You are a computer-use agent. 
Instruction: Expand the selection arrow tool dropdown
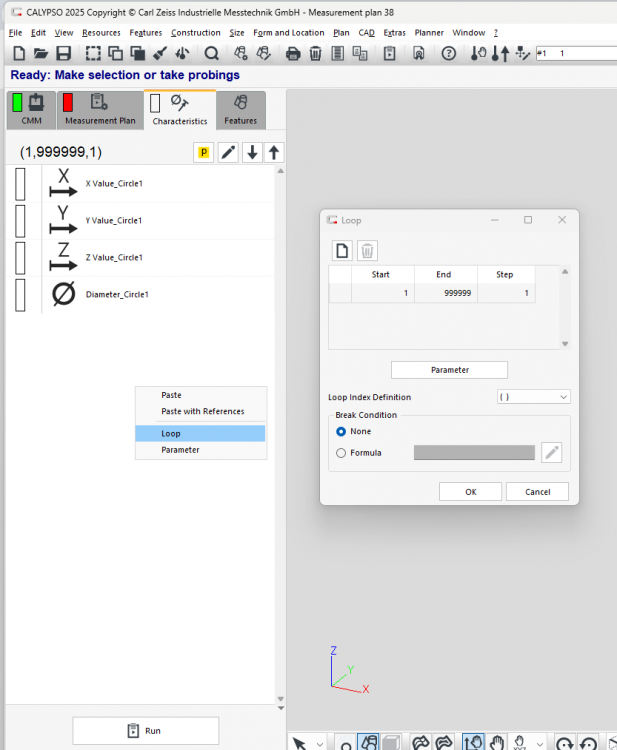click(x=319, y=743)
